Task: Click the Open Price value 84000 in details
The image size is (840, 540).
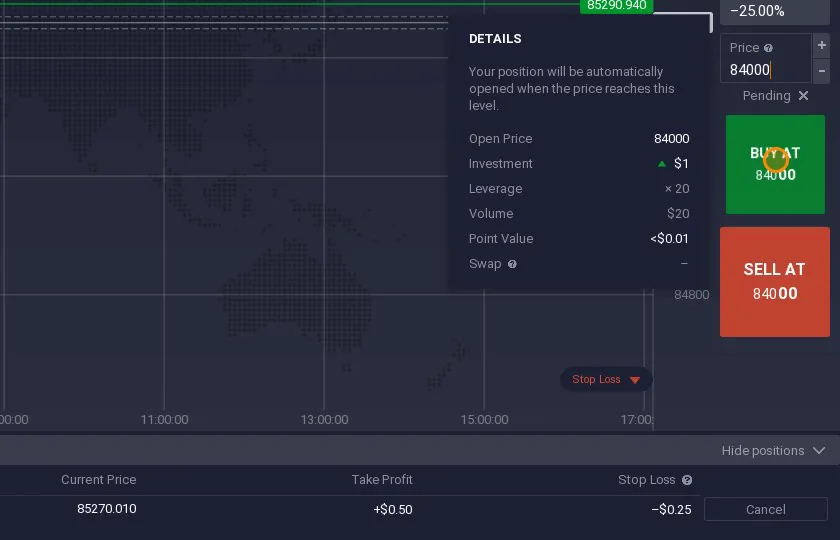Action: tap(671, 139)
